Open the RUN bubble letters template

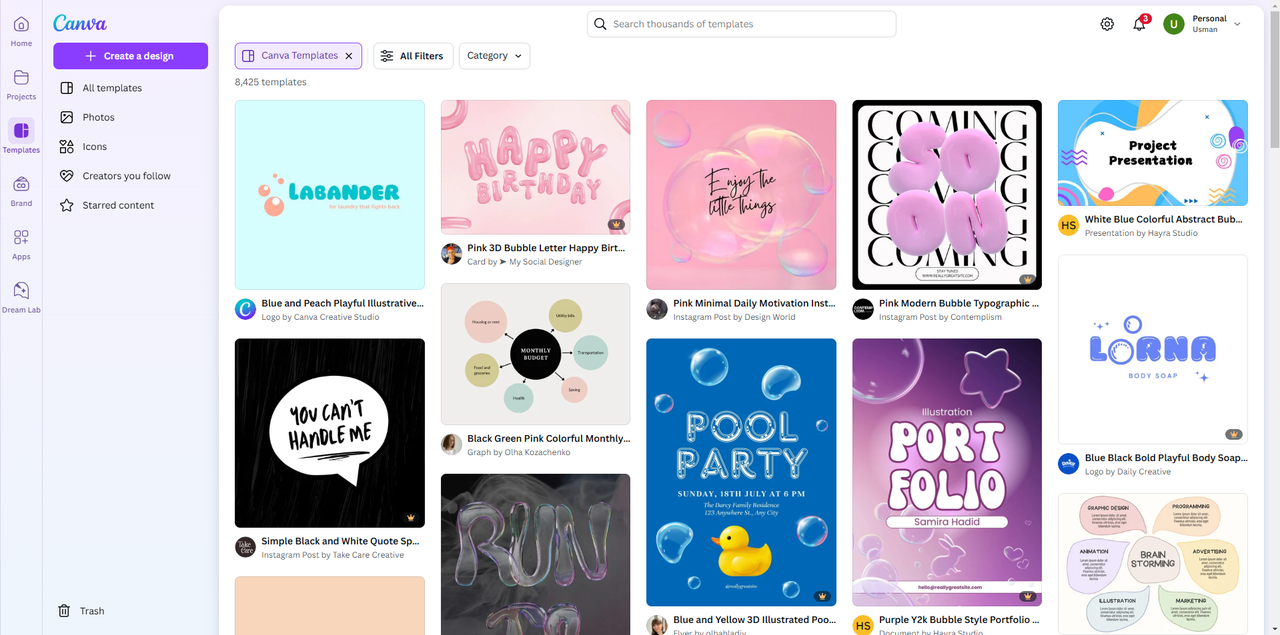coord(536,554)
